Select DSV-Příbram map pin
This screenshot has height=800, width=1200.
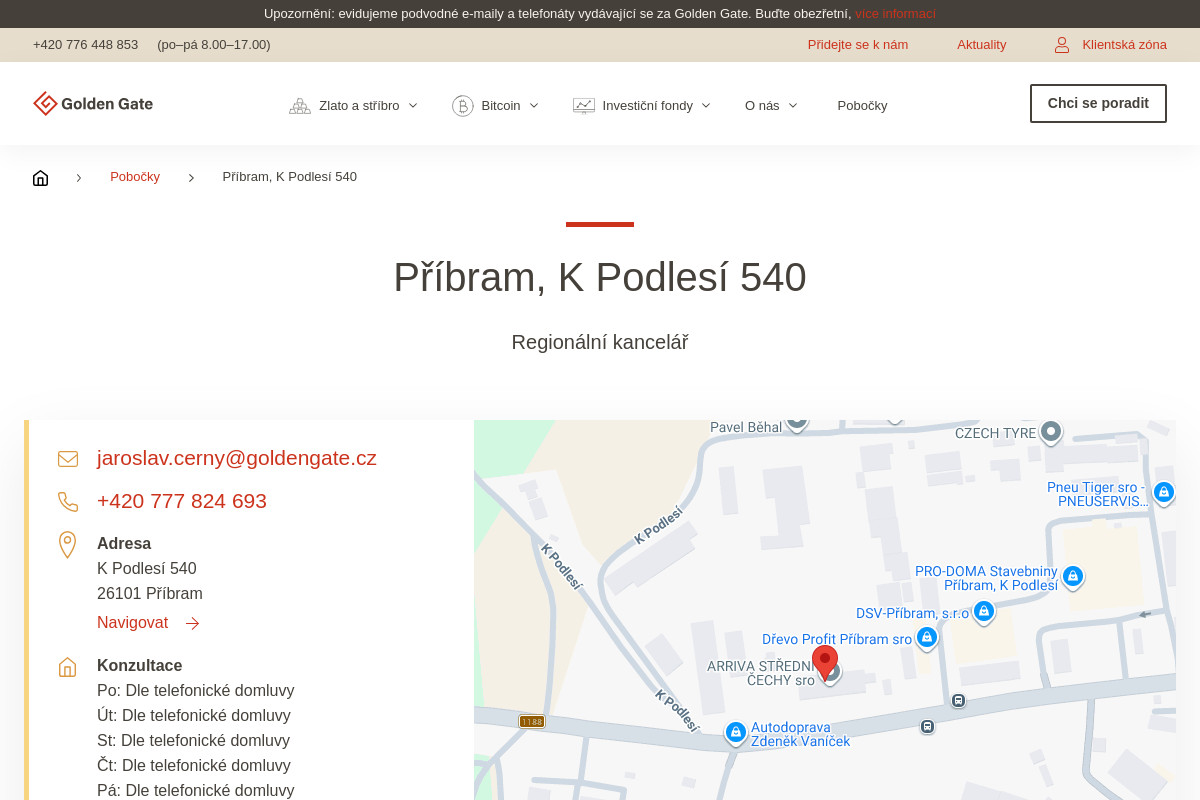[984, 611]
